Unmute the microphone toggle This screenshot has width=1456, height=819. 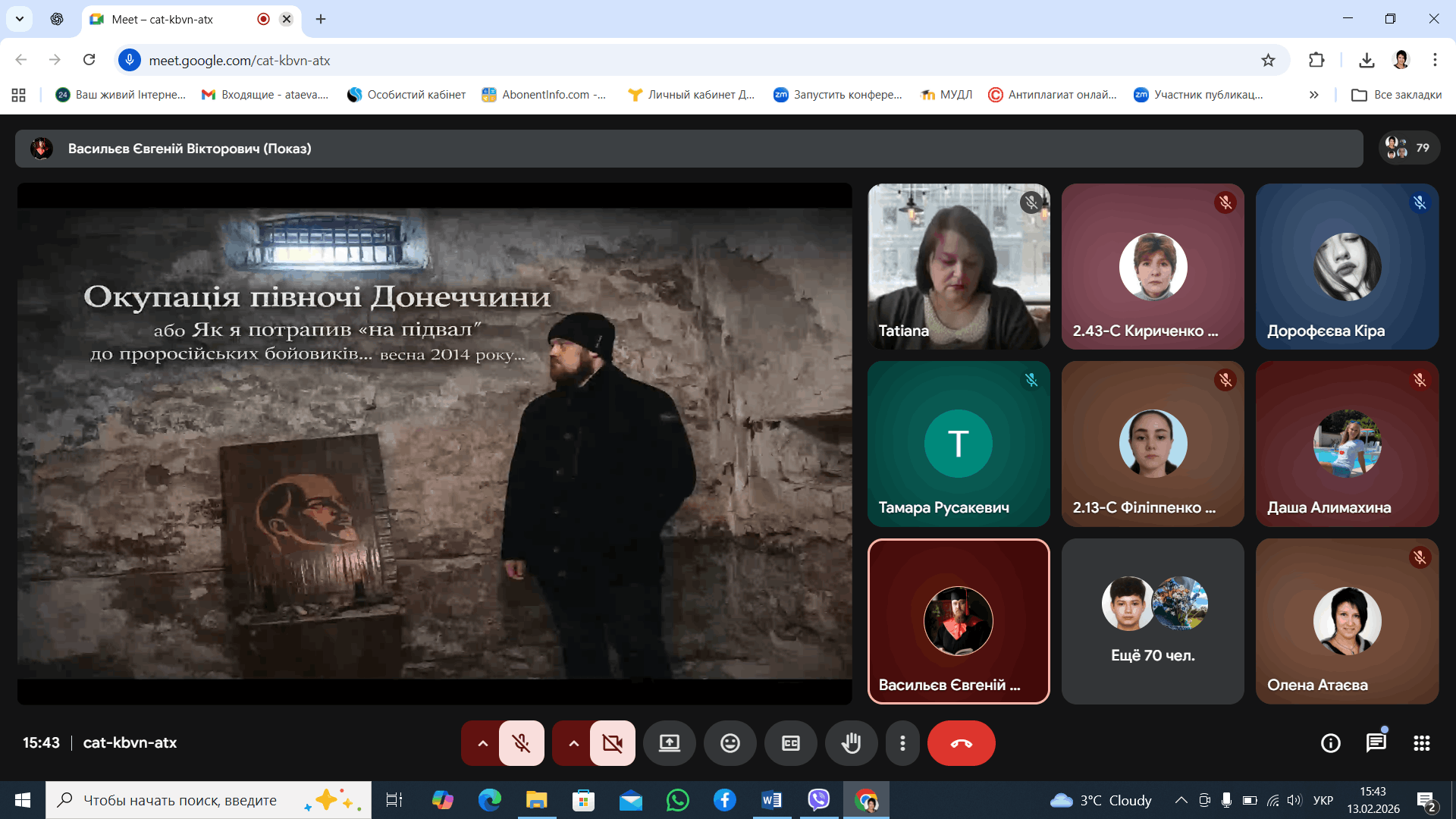click(x=521, y=743)
